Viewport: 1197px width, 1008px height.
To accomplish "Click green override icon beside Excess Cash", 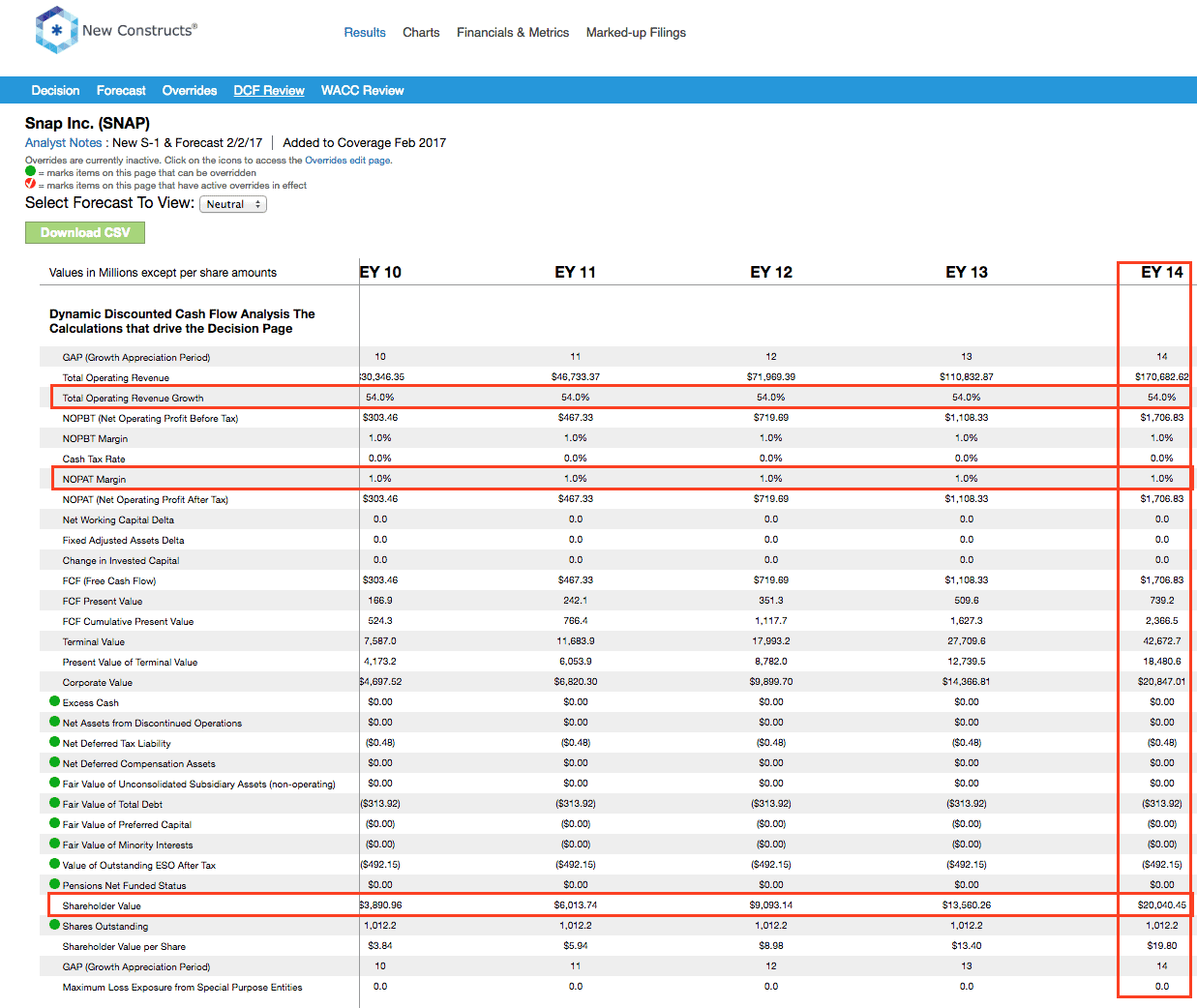I will pyautogui.click(x=55, y=701).
